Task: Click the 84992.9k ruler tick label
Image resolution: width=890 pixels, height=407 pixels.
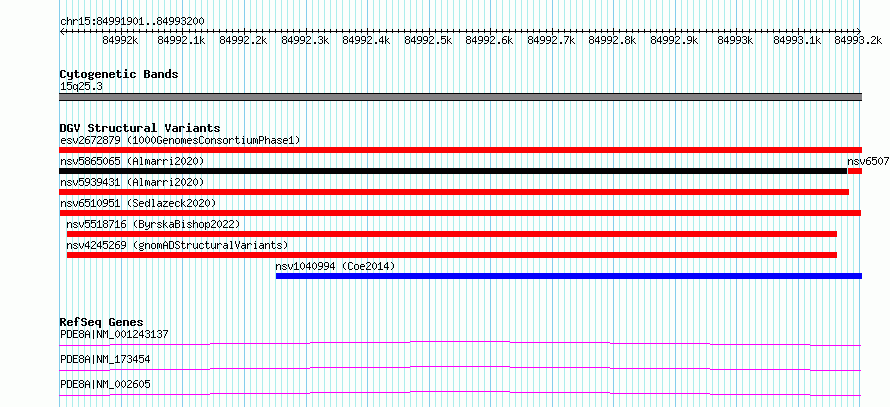Action: coord(674,40)
